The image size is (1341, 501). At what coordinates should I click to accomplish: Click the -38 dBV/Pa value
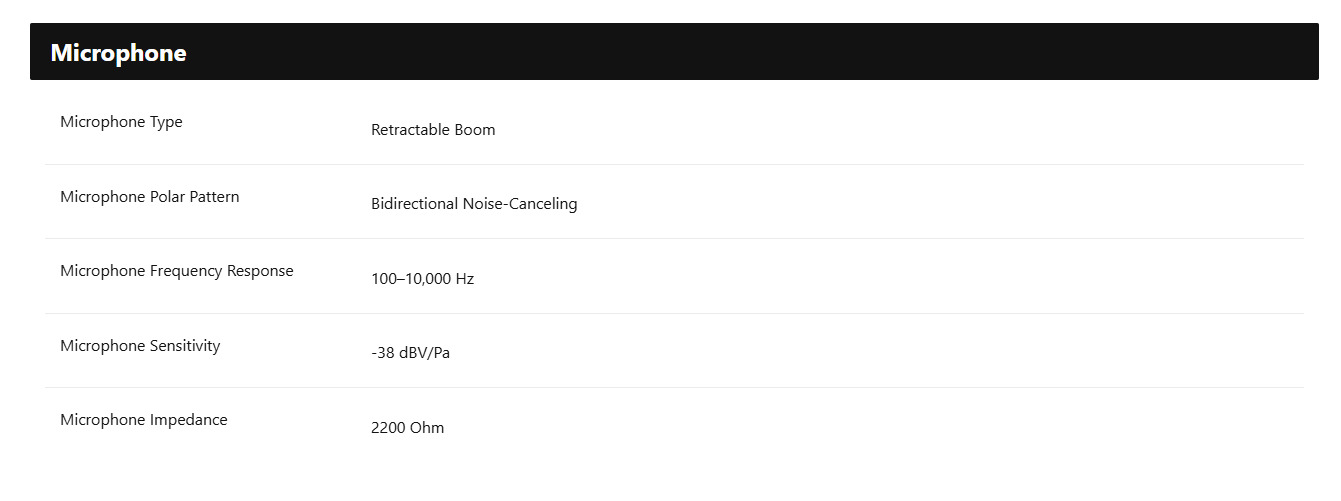[x=410, y=353]
